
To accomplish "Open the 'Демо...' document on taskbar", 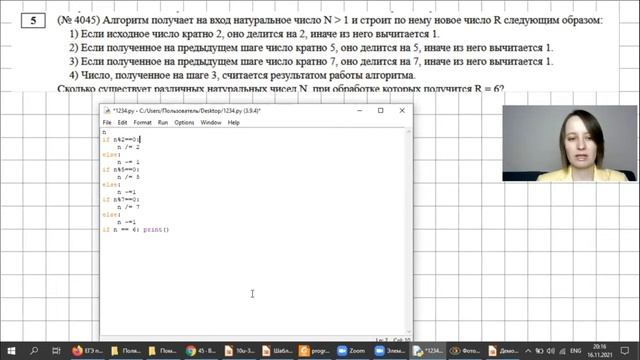I will click(503, 351).
